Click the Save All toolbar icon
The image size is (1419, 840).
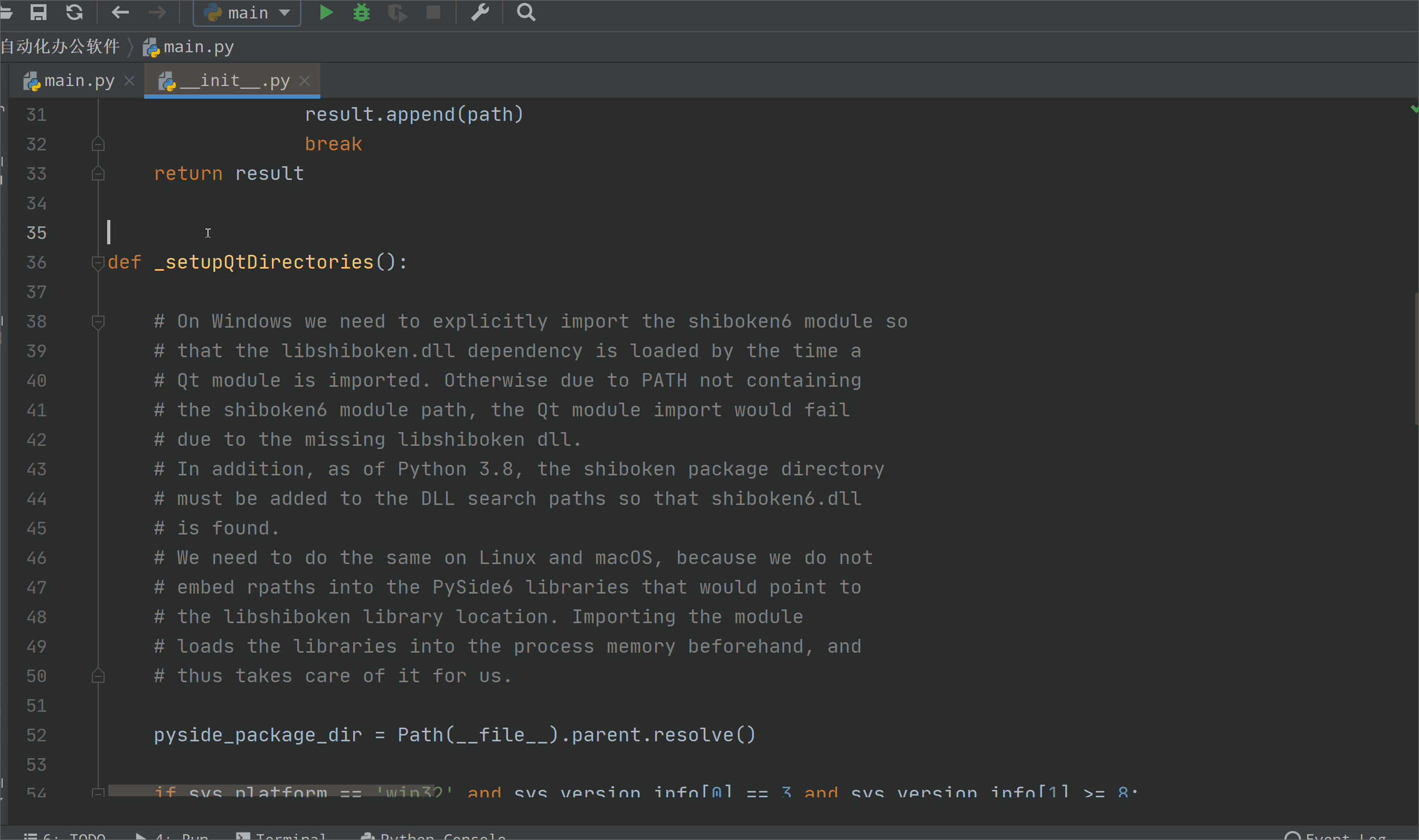tap(38, 12)
